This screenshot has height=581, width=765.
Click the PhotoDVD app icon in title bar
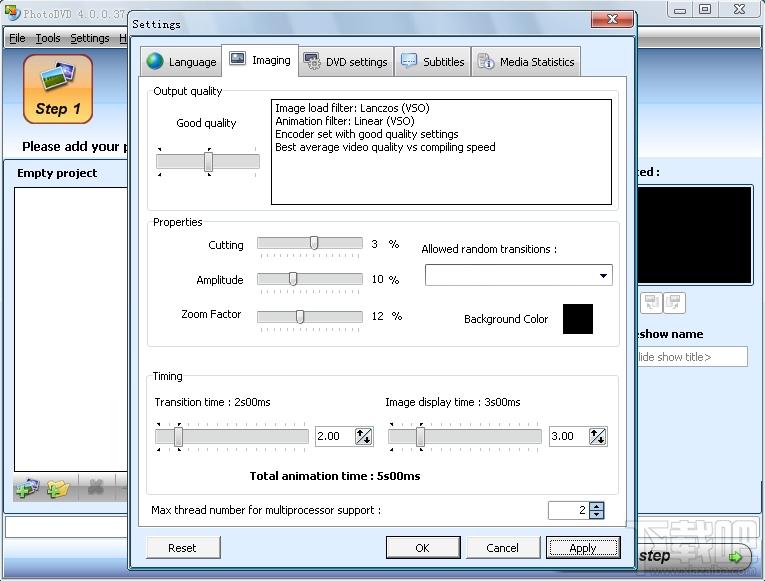coord(12,13)
